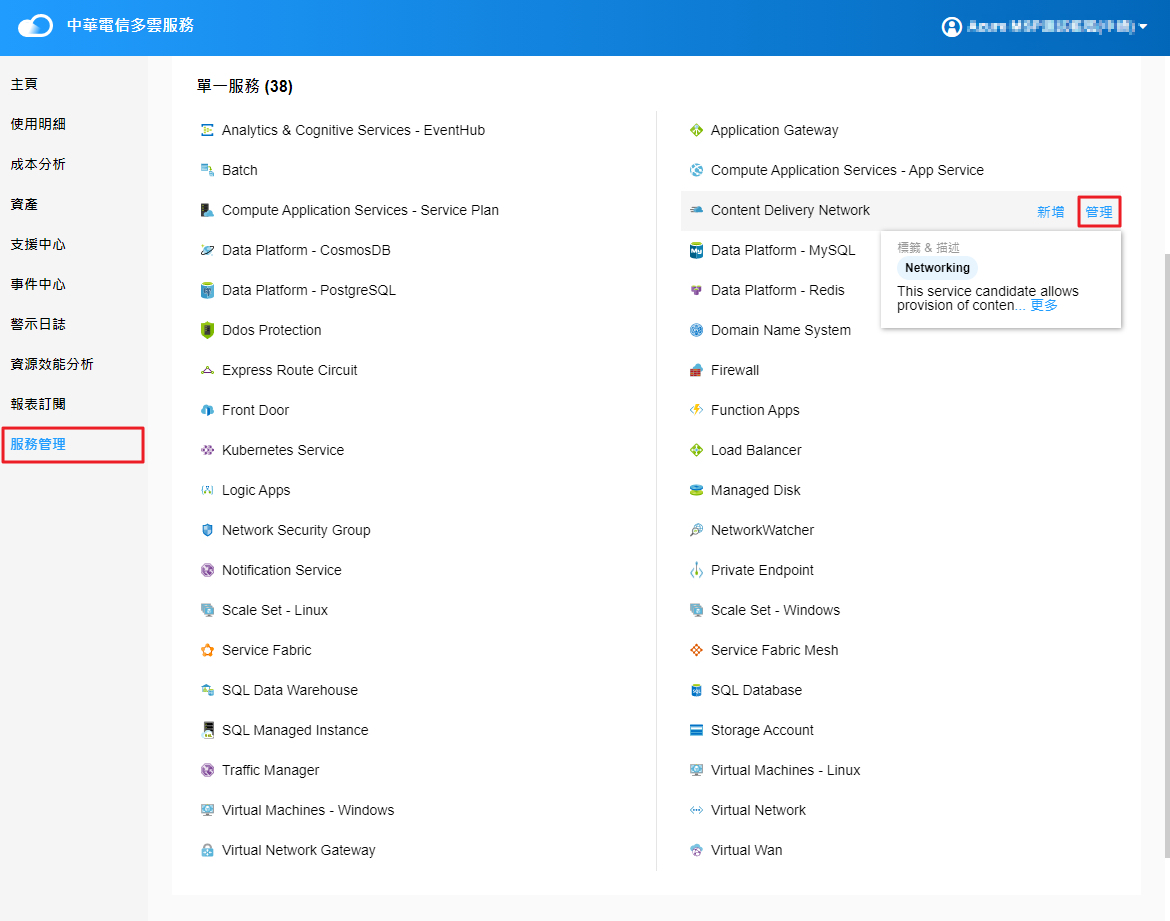
Task: Select Virtual Machines - Linux
Action: tap(785, 770)
